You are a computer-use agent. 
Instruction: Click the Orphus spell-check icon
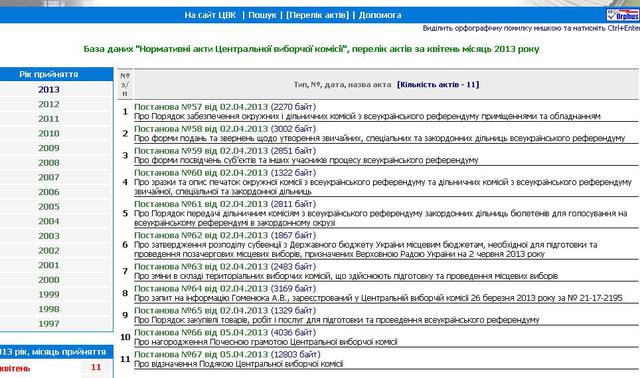pos(623,15)
